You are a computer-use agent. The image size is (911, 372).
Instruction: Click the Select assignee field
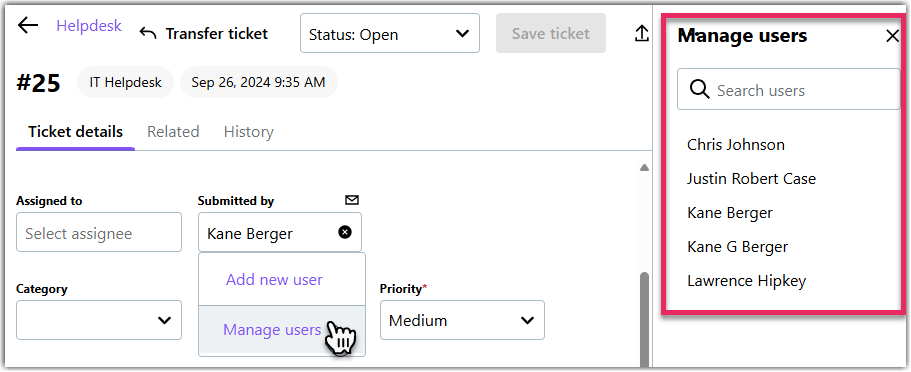click(99, 232)
